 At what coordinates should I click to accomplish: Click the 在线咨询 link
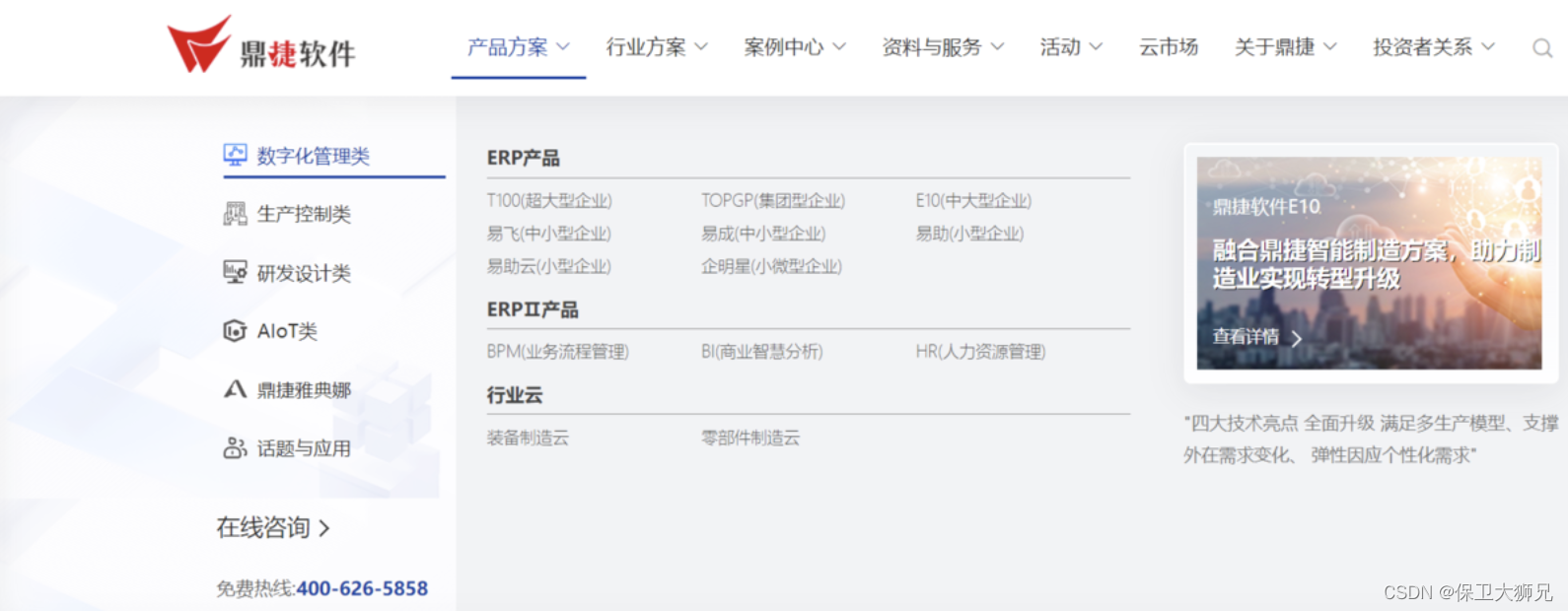click(263, 528)
